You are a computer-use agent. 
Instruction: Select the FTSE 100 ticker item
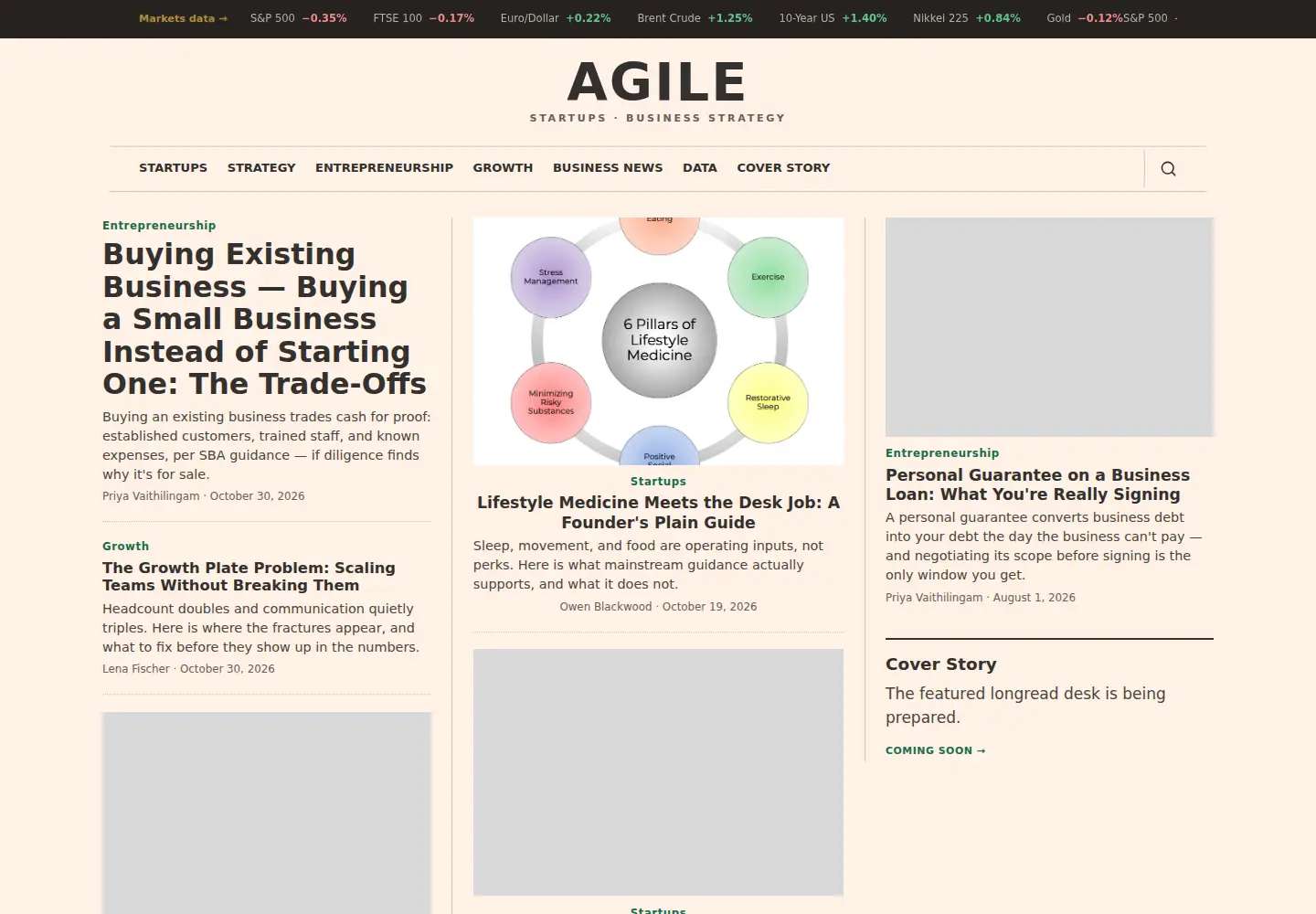point(423,18)
